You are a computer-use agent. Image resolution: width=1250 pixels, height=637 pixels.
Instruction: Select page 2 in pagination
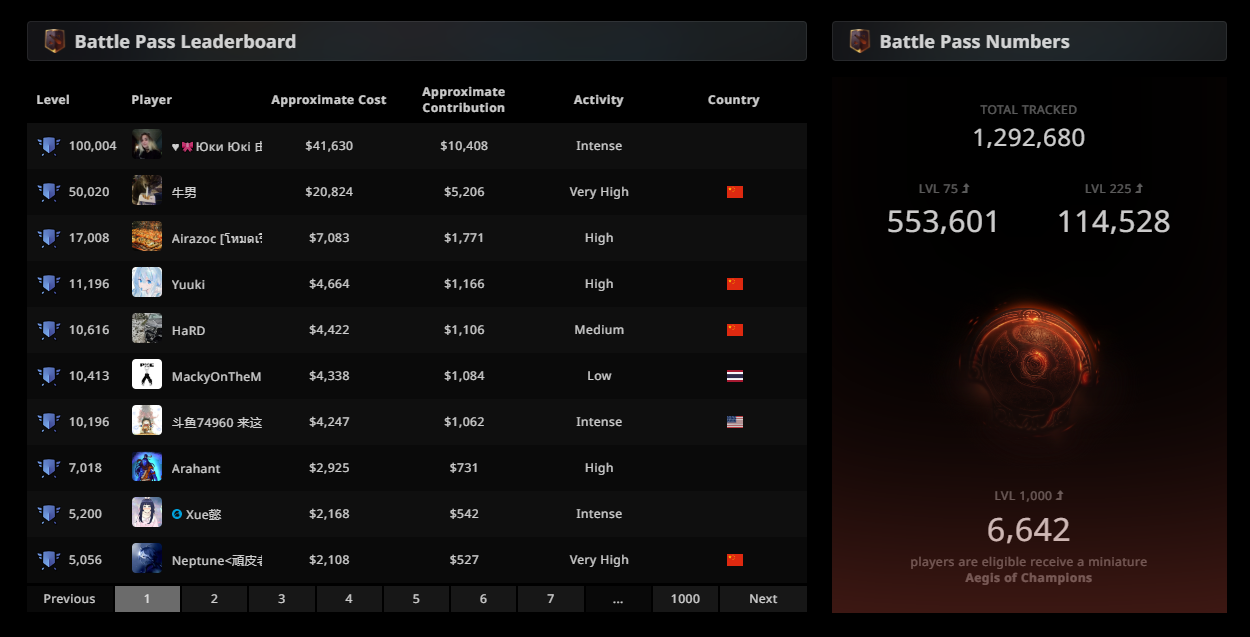point(214,599)
